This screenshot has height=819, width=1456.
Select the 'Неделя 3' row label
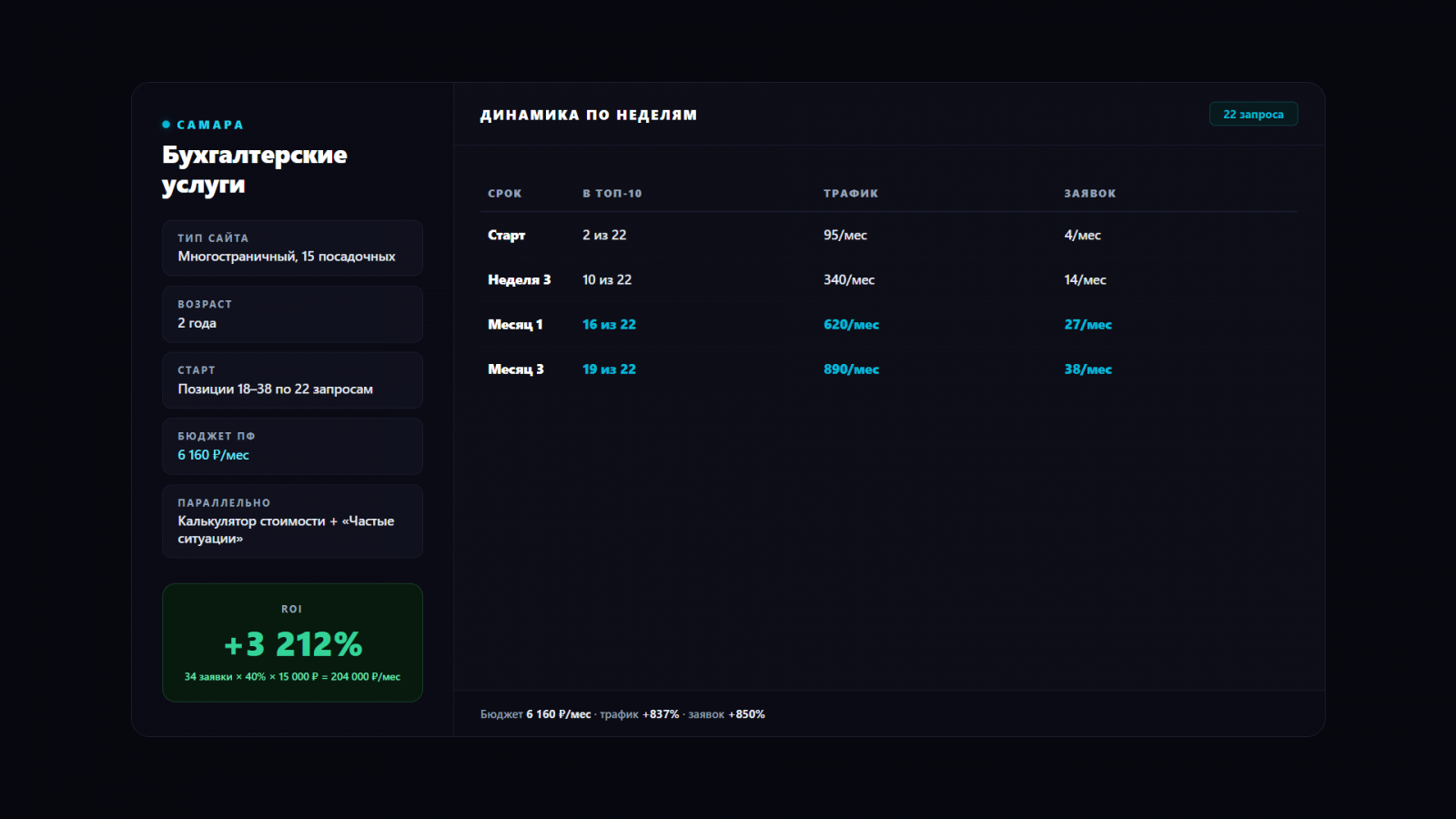click(519, 280)
